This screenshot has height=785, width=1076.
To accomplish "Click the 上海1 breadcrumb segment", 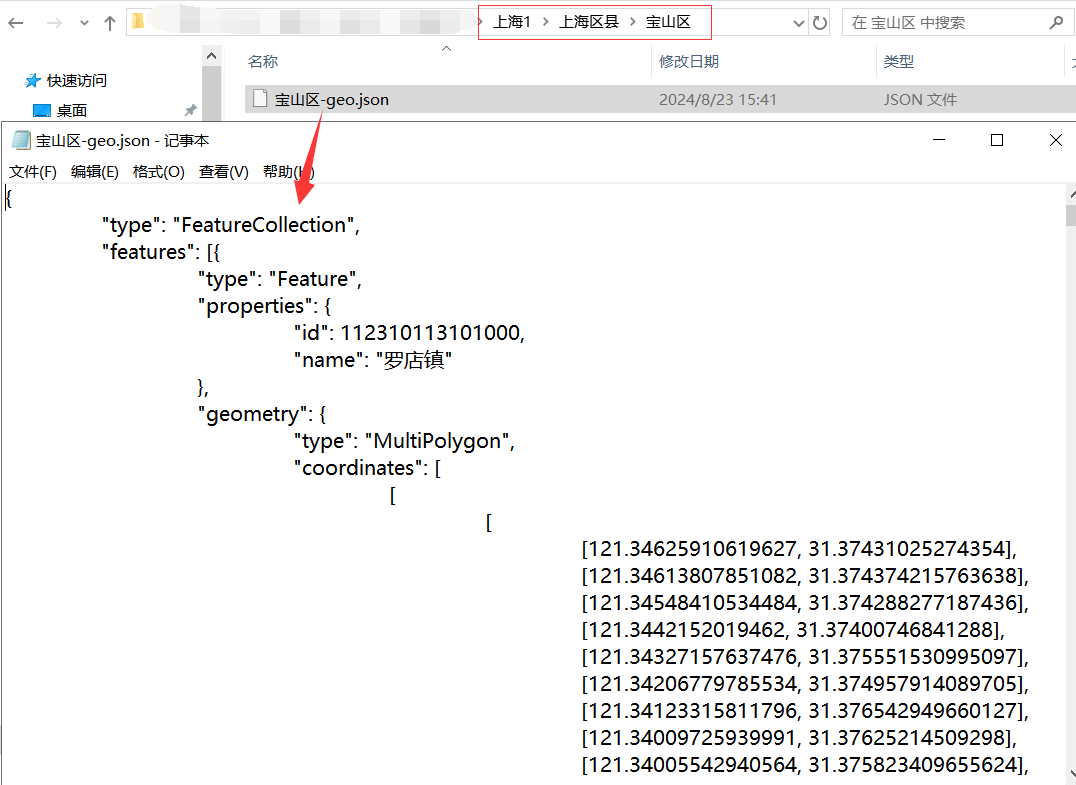I will [x=511, y=22].
